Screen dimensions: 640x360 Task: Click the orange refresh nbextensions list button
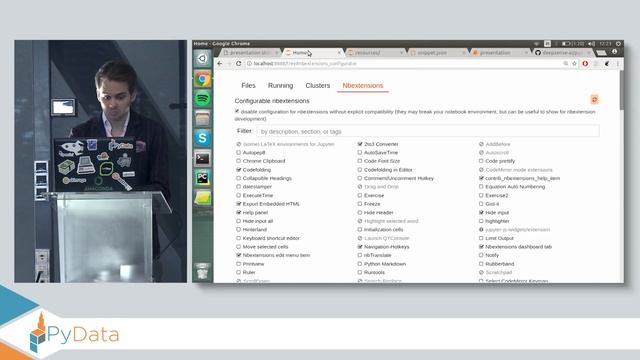point(594,100)
